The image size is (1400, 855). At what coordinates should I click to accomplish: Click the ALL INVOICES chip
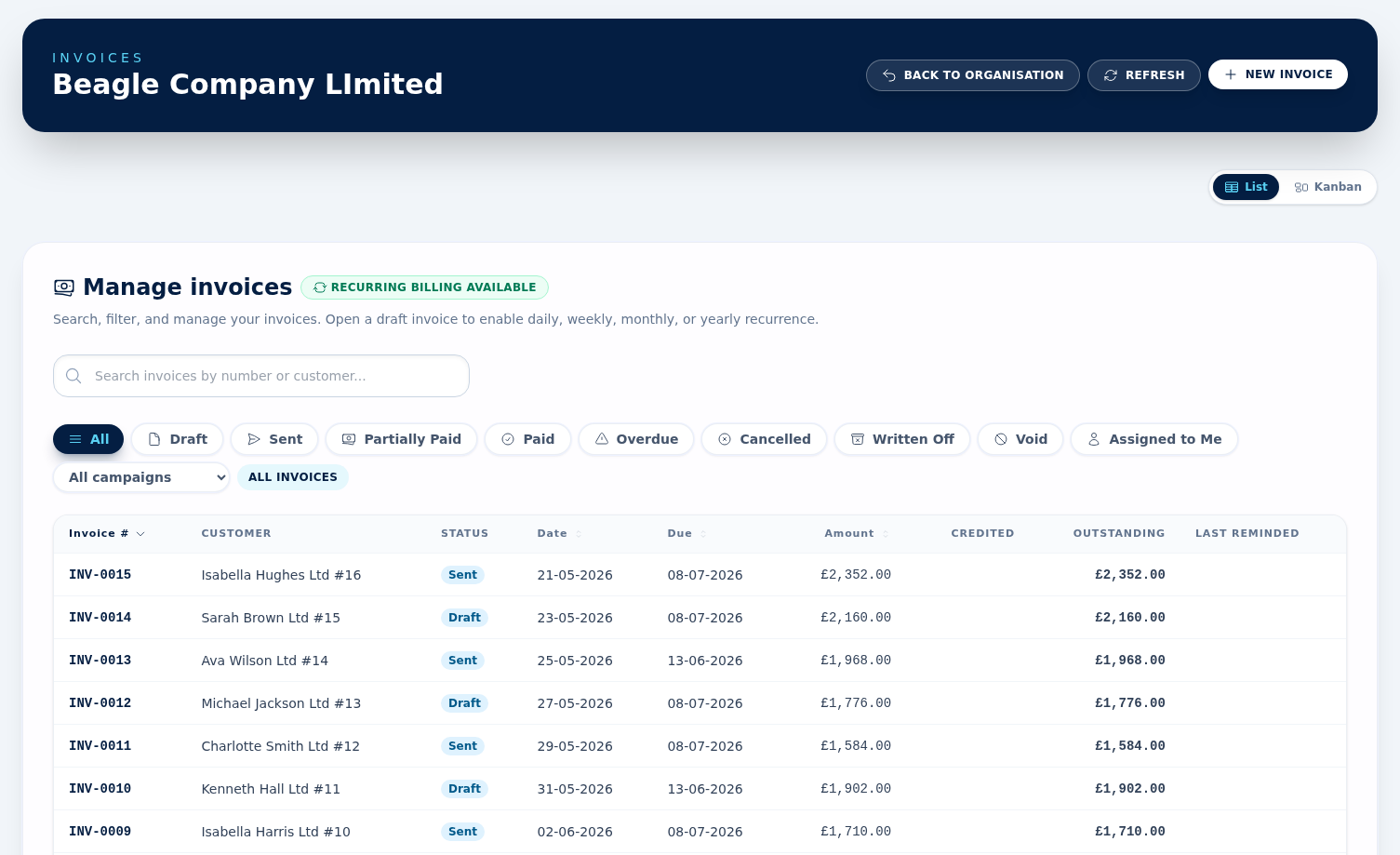click(x=293, y=477)
